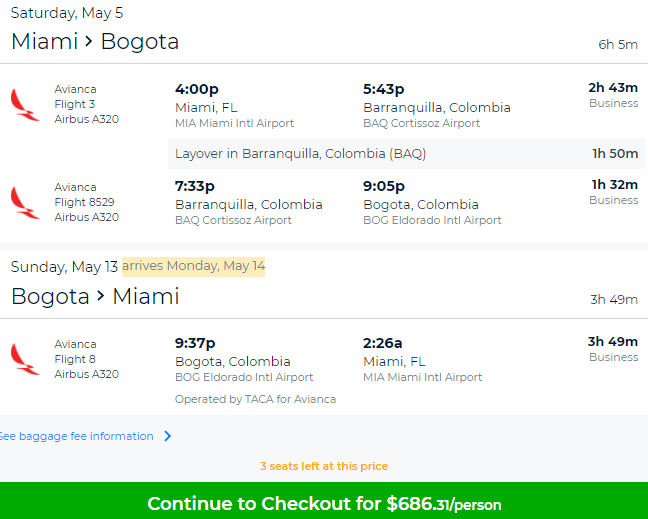The image size is (648, 519).
Task: Select the Layover in Barranquilla row
Action: 407,154
